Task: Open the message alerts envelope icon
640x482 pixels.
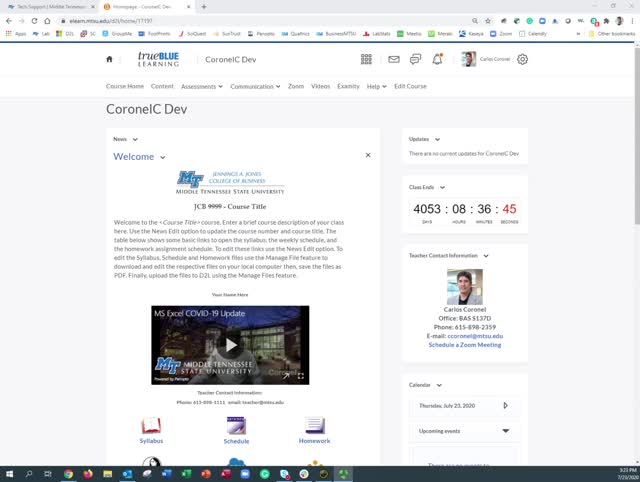Action: 393,60
